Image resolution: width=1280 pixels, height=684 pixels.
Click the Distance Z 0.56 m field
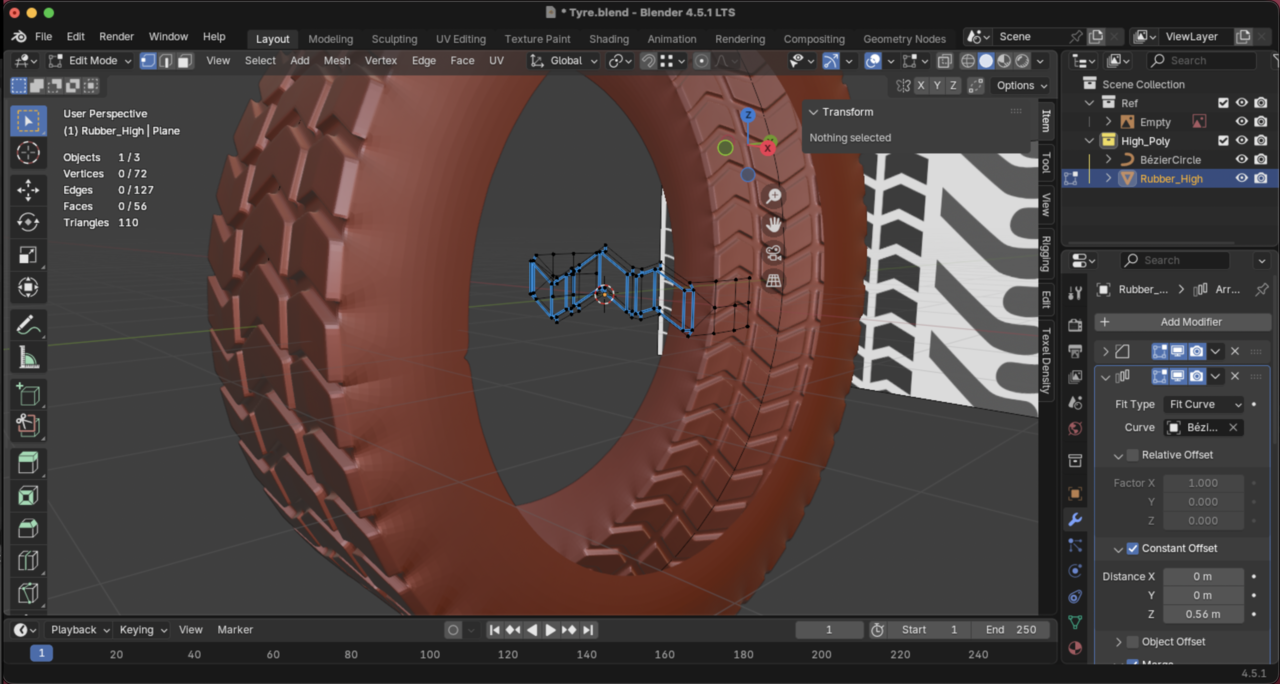point(1203,614)
